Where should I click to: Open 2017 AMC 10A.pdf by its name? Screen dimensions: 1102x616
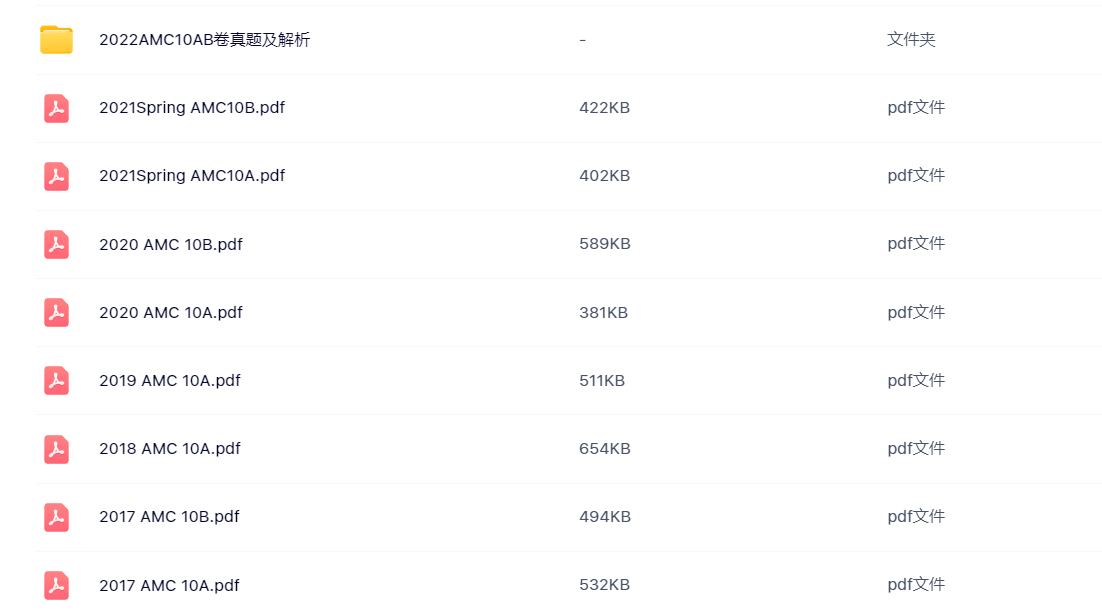169,585
